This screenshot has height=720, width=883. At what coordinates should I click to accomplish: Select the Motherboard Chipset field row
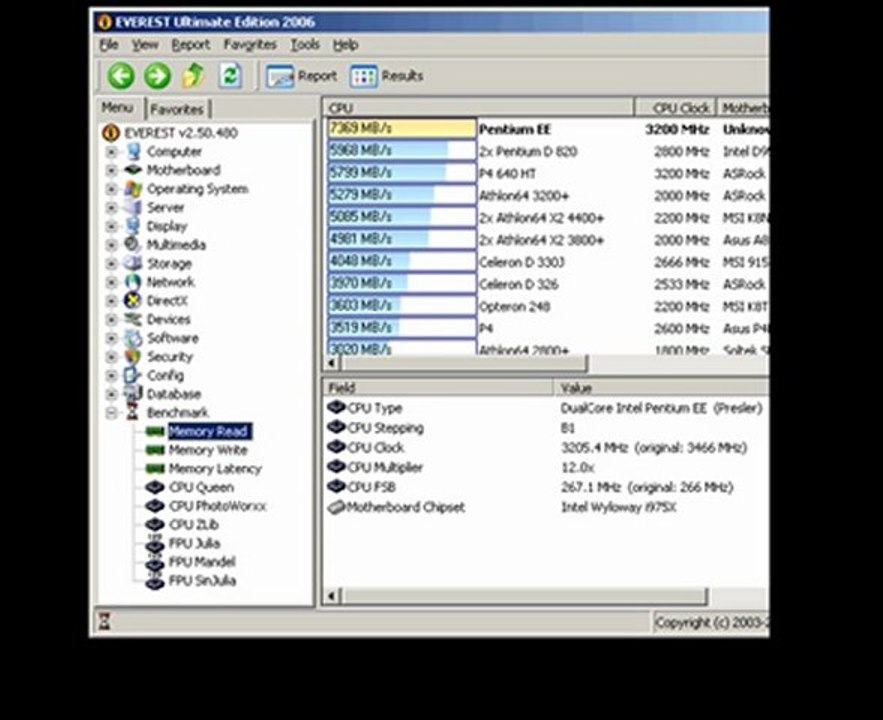[x=546, y=507]
